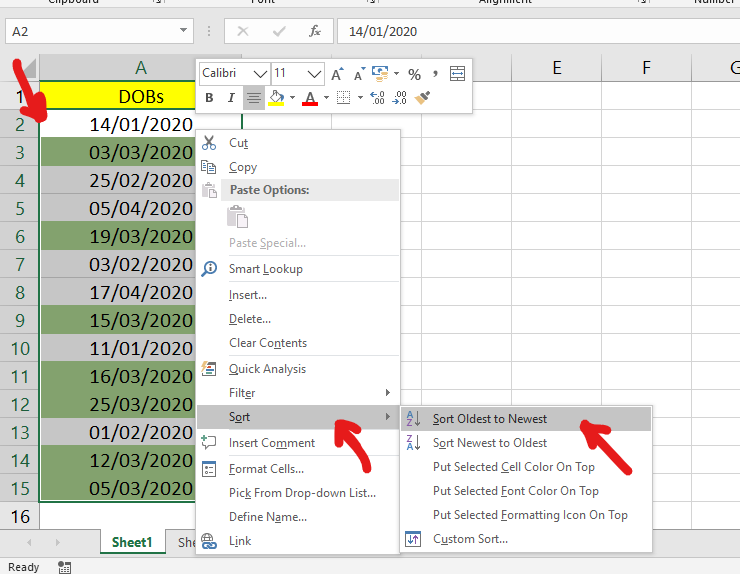Click the Z-to-A sort descending icon

tap(413, 442)
